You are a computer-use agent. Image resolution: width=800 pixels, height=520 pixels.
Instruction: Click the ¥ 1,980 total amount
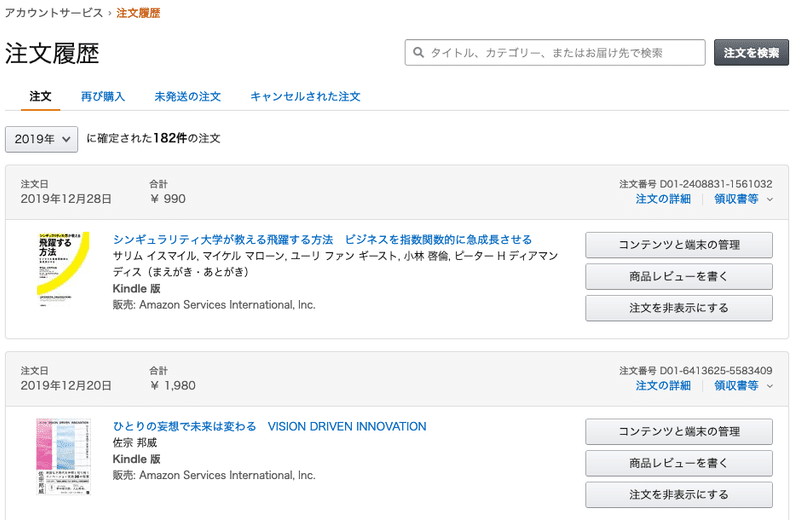[172, 386]
